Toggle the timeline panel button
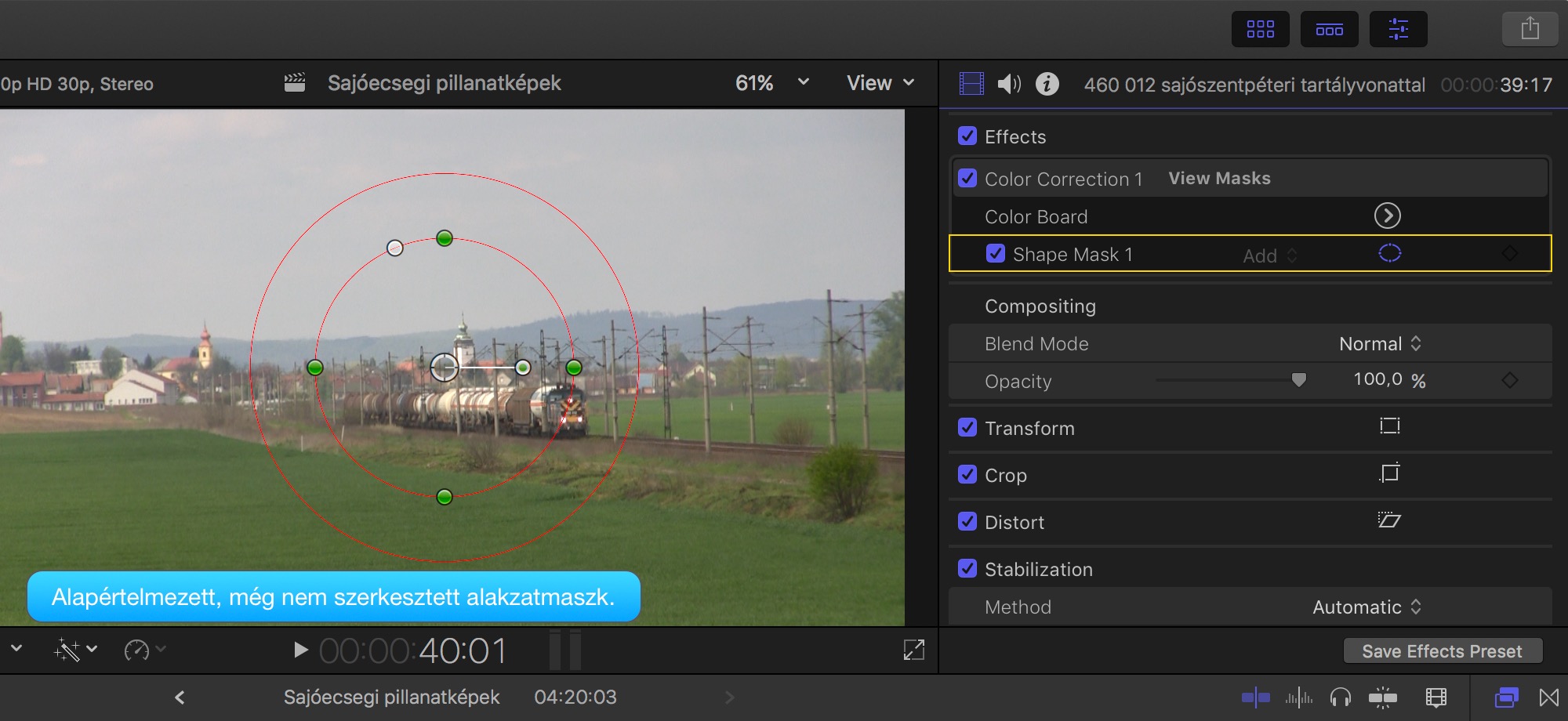The image size is (1568, 721). point(1329,30)
